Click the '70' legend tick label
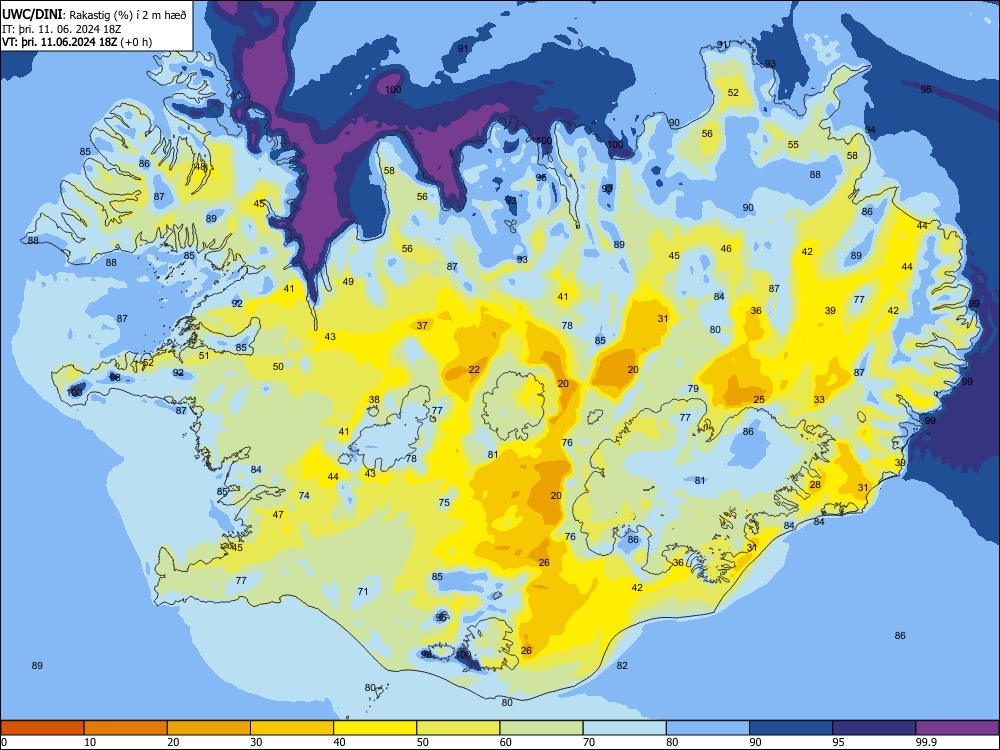The width and height of the screenshot is (1000, 750). pos(589,742)
